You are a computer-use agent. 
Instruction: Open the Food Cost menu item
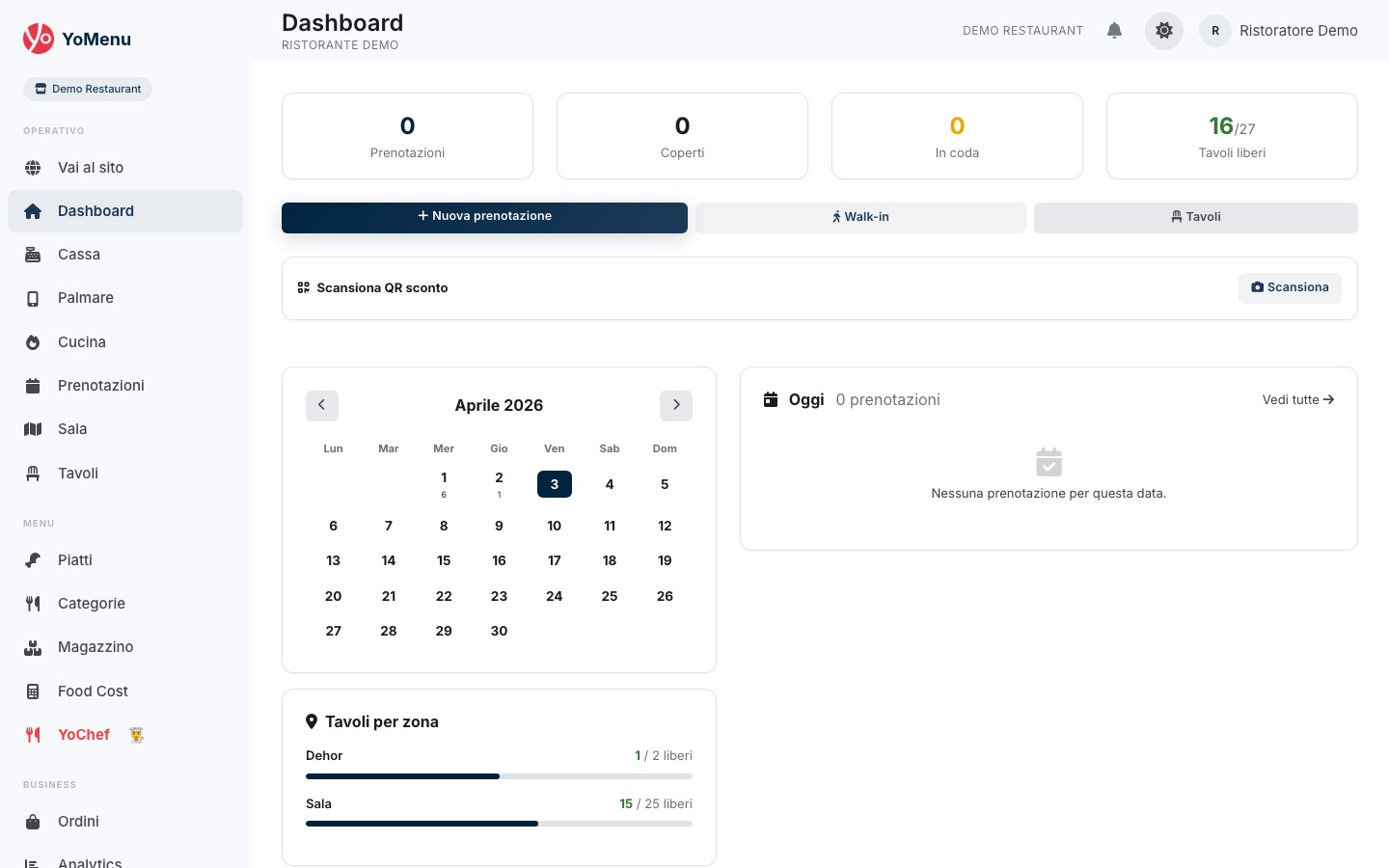coord(93,691)
